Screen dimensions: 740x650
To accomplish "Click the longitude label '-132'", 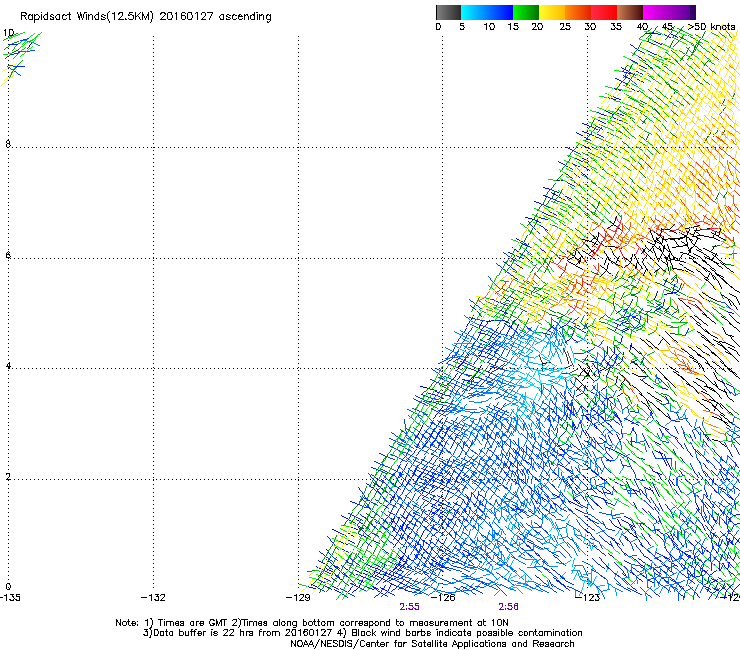I will coord(153,598).
